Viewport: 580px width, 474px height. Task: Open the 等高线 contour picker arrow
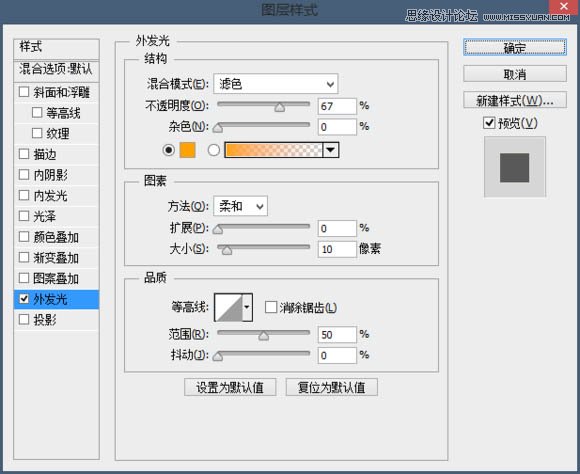(x=247, y=307)
